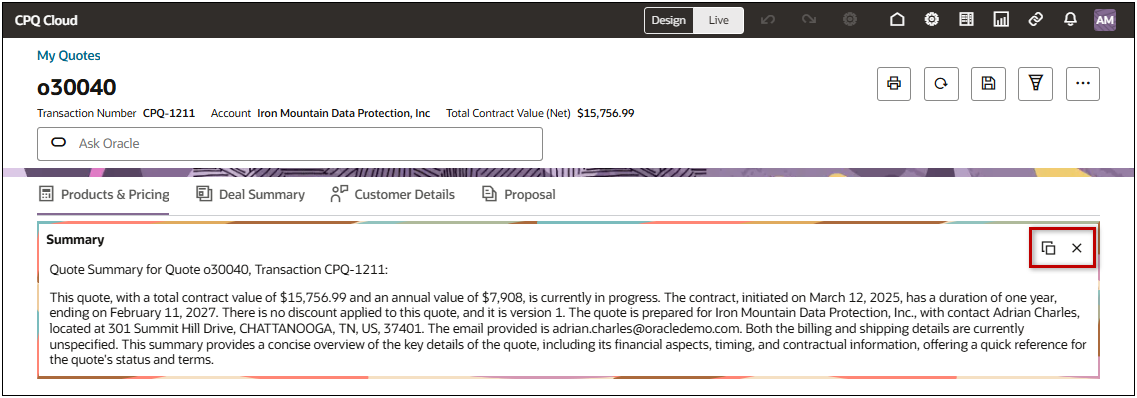Refresh the quote with refresh icon
The height and width of the screenshot is (398, 1137).
[941, 83]
